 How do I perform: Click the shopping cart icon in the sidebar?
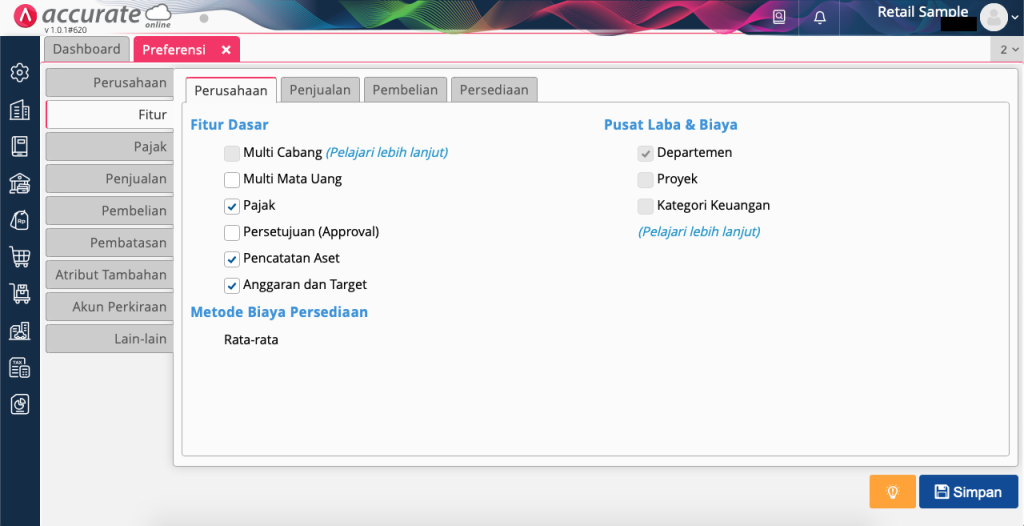[19, 257]
